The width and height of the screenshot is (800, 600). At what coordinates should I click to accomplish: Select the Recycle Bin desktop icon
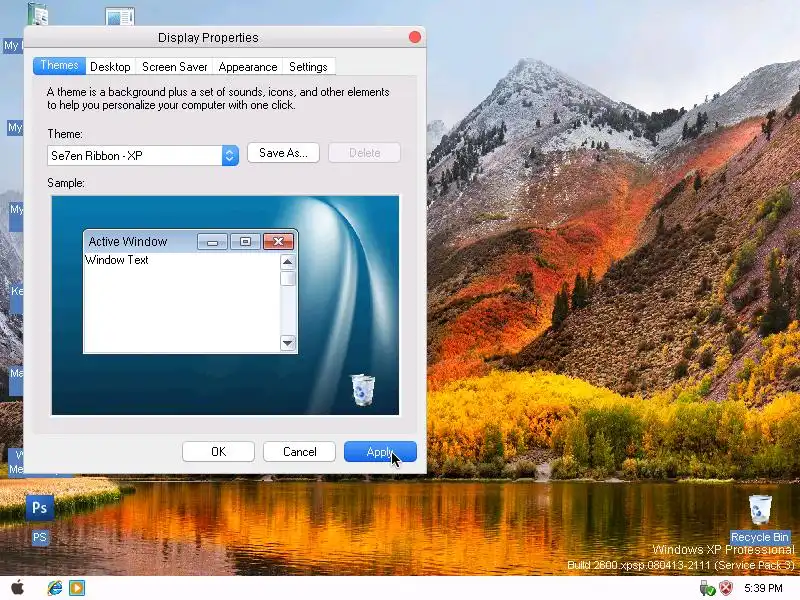760,518
